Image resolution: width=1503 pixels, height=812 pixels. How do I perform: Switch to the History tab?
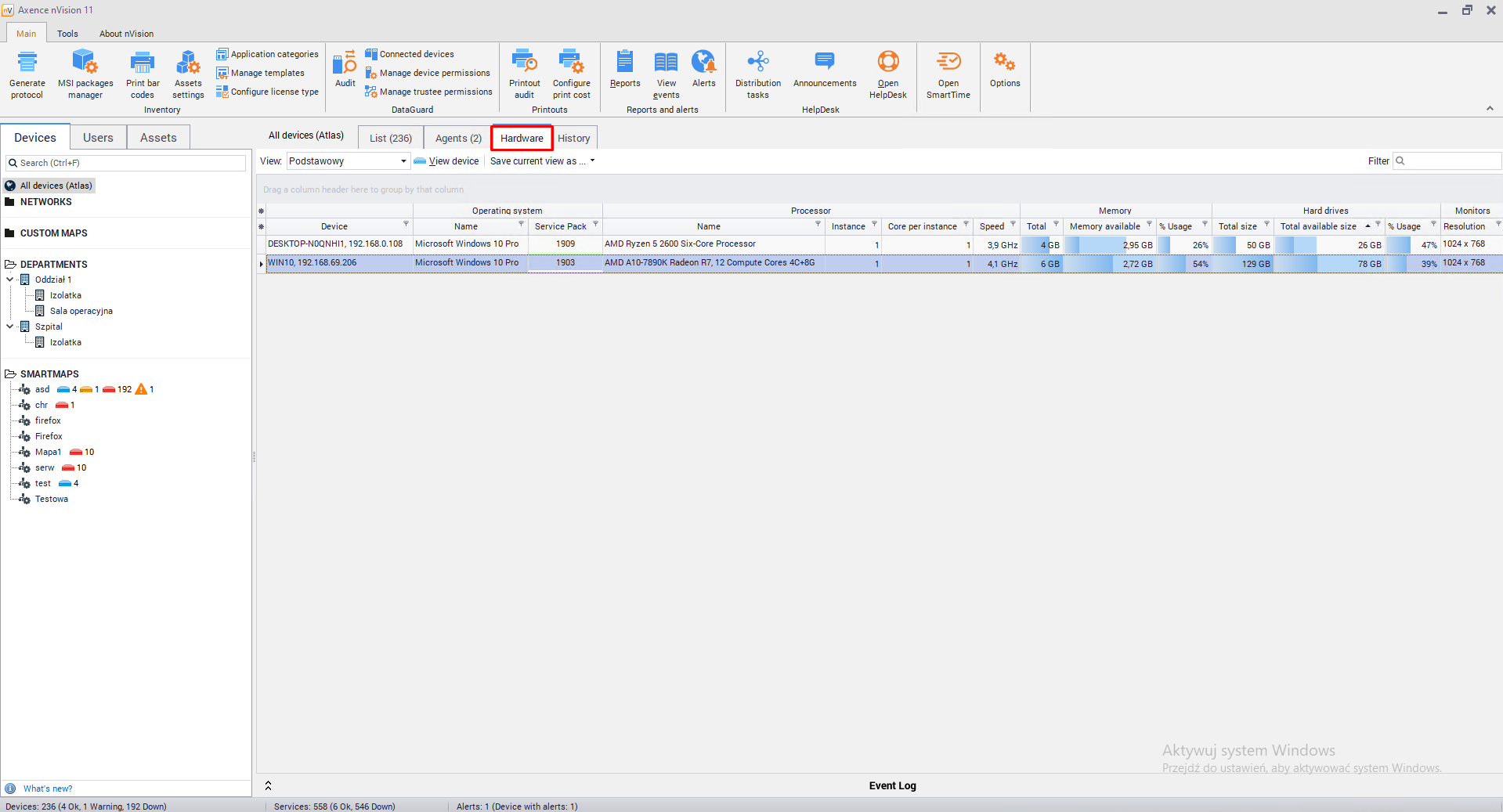click(x=573, y=139)
